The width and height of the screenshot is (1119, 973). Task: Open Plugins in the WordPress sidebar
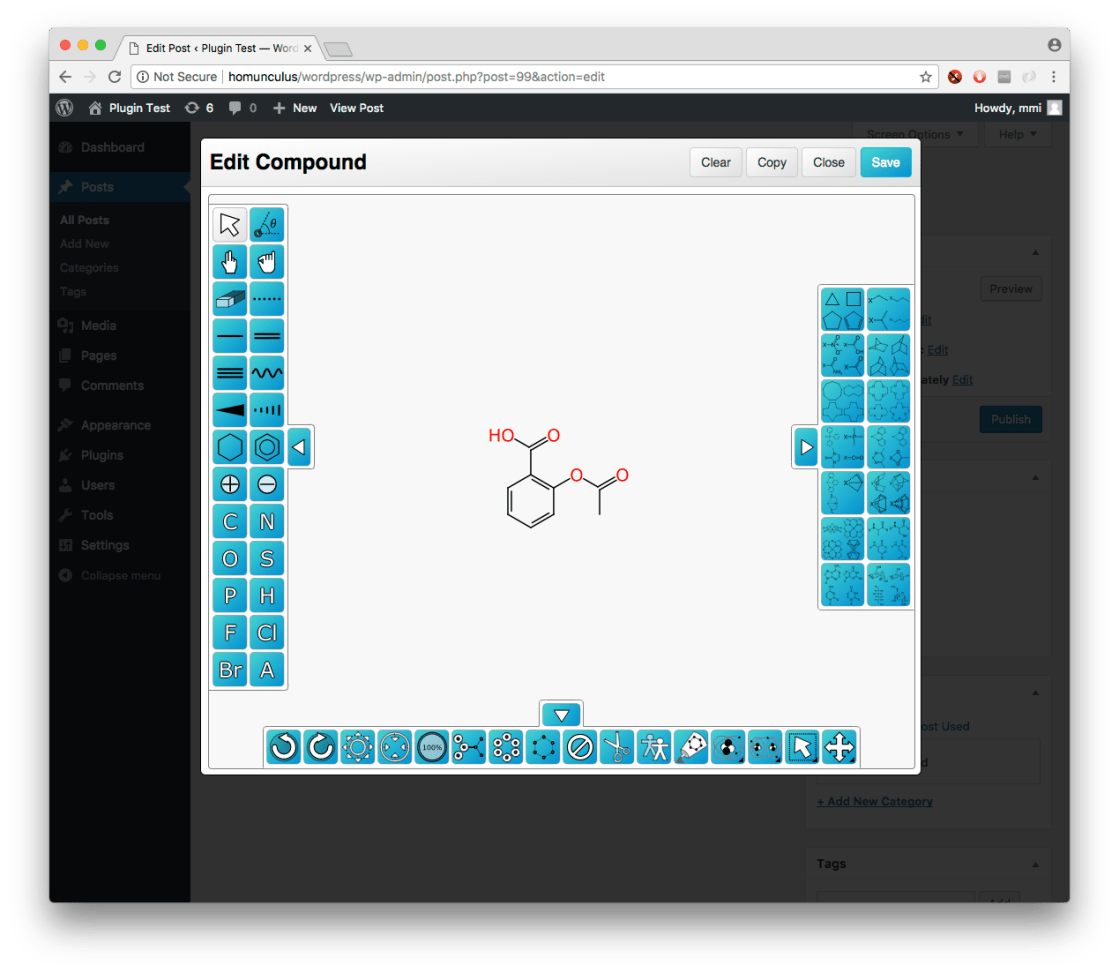pyautogui.click(x=102, y=455)
